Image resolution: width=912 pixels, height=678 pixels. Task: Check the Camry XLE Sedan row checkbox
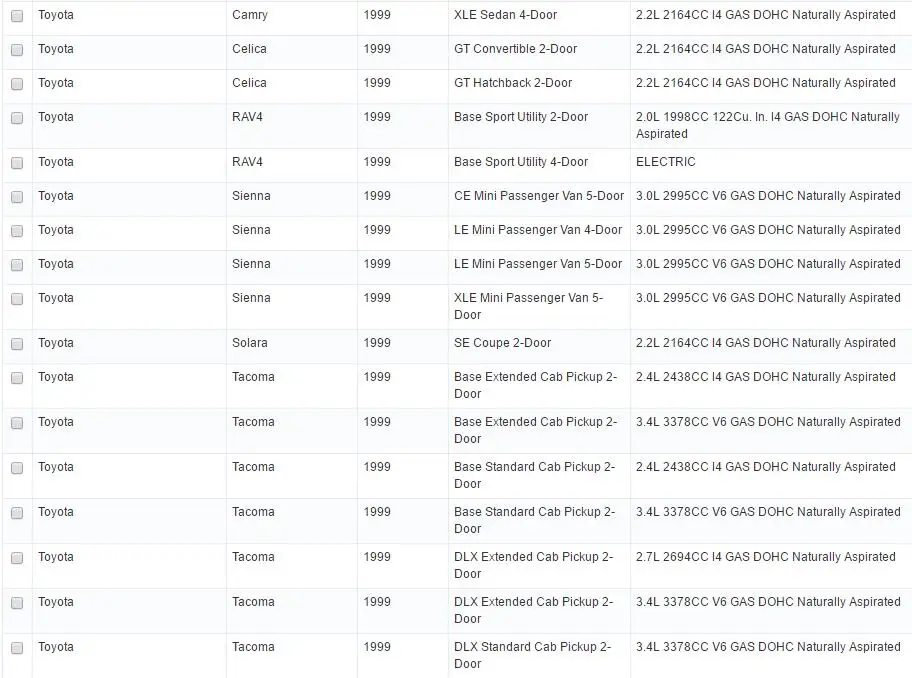17,16
